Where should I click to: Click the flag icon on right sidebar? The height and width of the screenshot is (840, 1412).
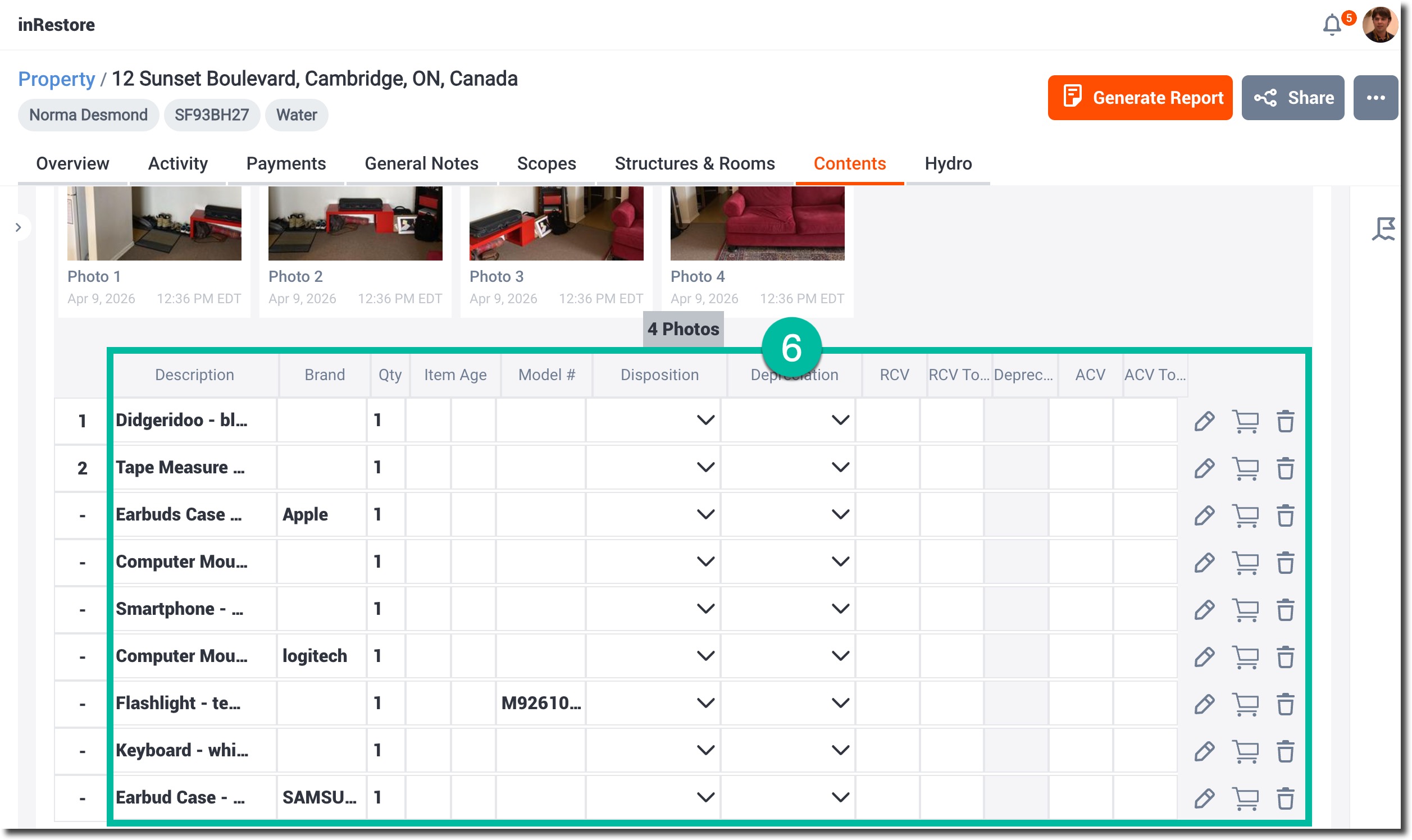(1383, 229)
